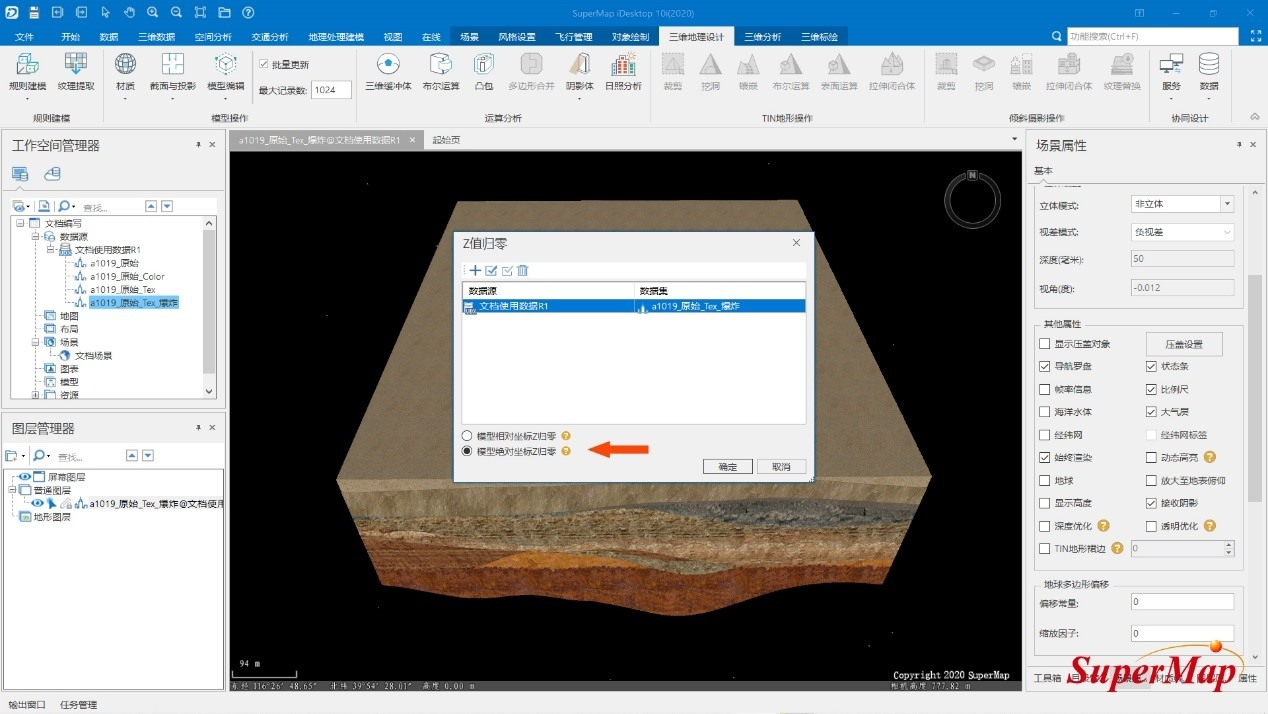The width and height of the screenshot is (1268, 714).
Task: Select the 布尔运算 boolean operation tool
Action: click(440, 71)
